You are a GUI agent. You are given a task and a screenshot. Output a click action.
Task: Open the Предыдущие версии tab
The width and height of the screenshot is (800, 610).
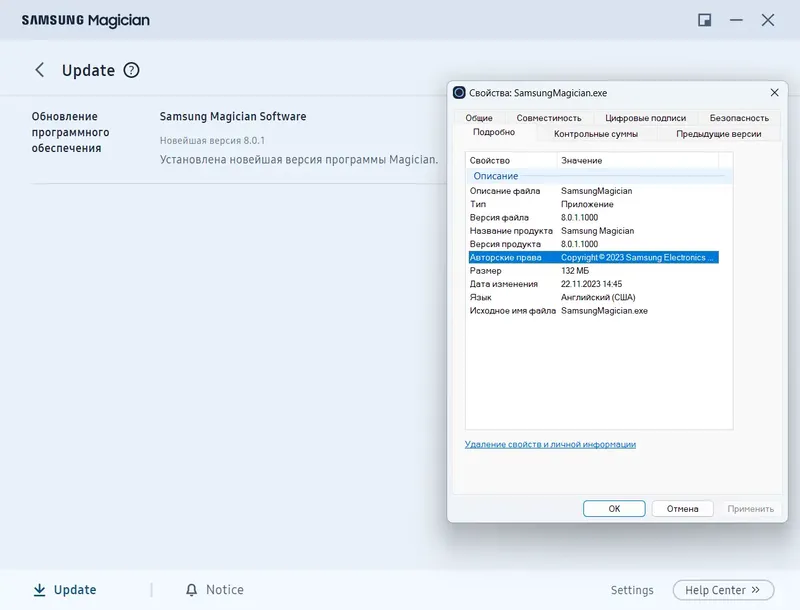click(x=718, y=134)
